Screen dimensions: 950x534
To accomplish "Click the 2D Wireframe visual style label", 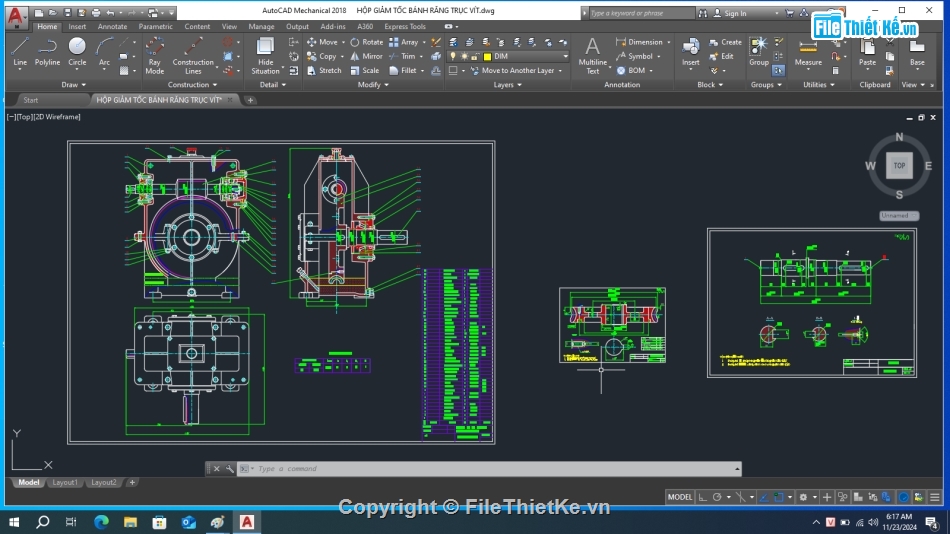I will point(57,117).
